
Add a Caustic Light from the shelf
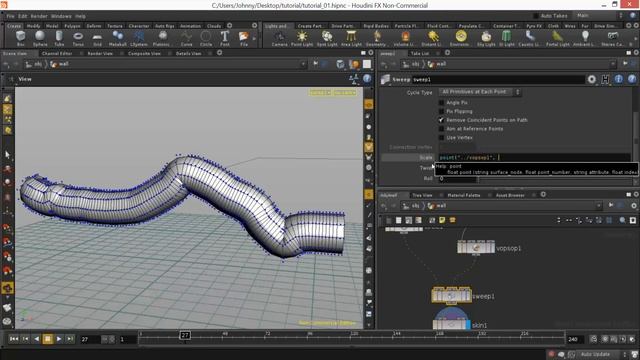530,38
